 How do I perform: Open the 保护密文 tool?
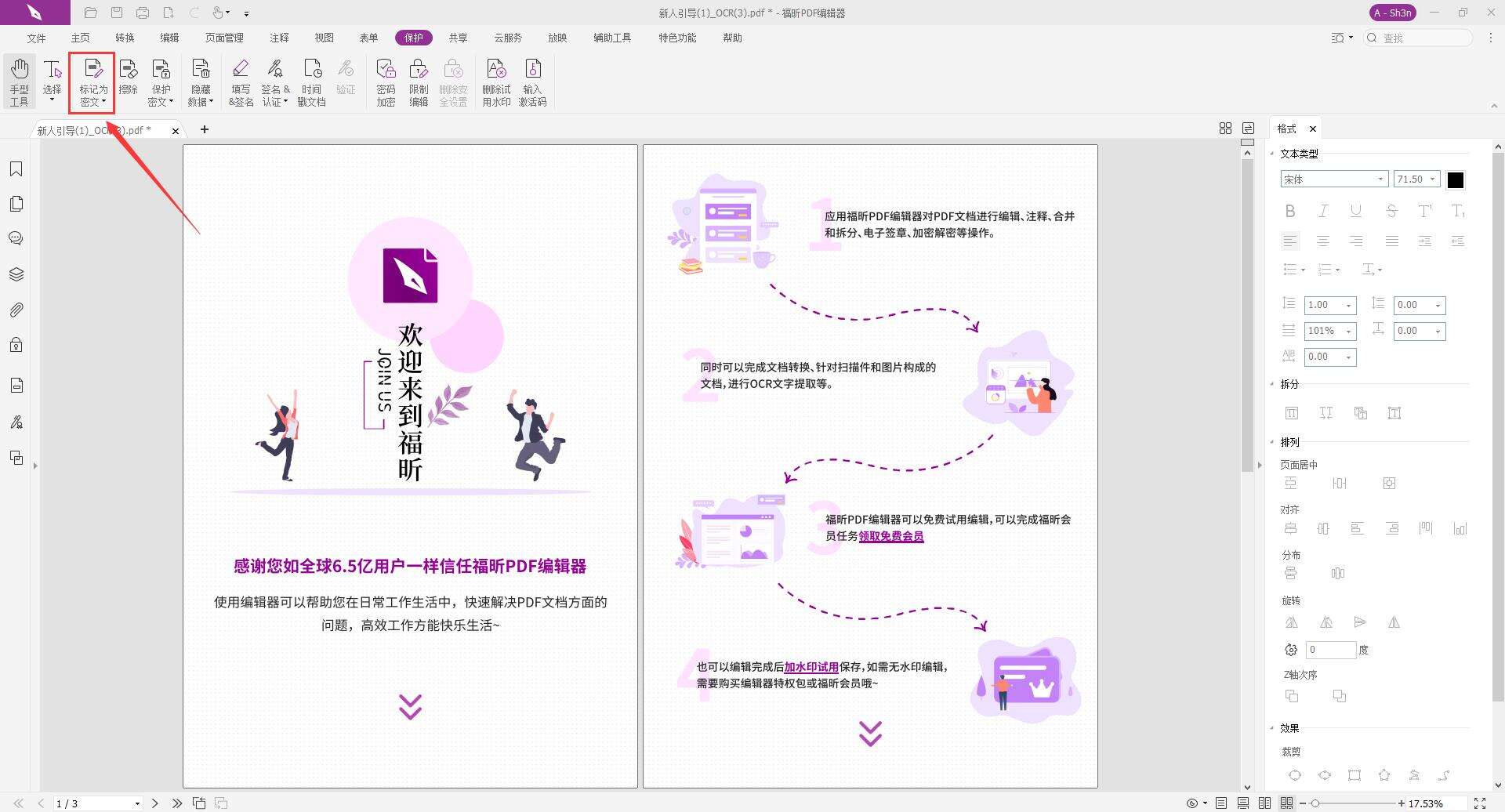tap(161, 82)
